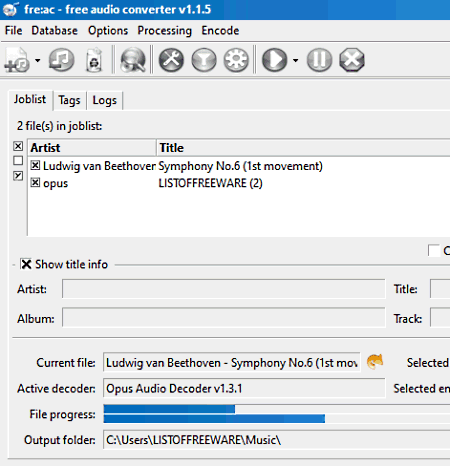Click the Add audio files icon
Image resolution: width=450 pixels, height=466 pixels.
coord(17,60)
